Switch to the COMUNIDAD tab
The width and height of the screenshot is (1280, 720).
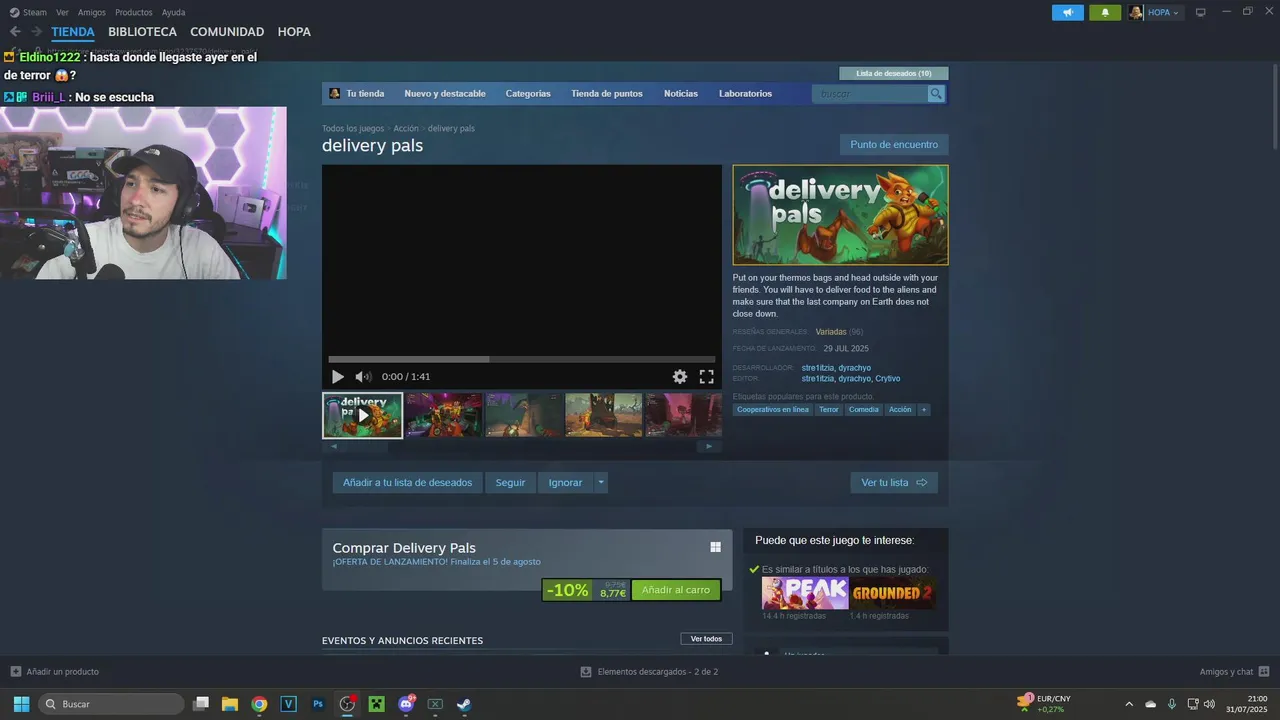click(227, 32)
